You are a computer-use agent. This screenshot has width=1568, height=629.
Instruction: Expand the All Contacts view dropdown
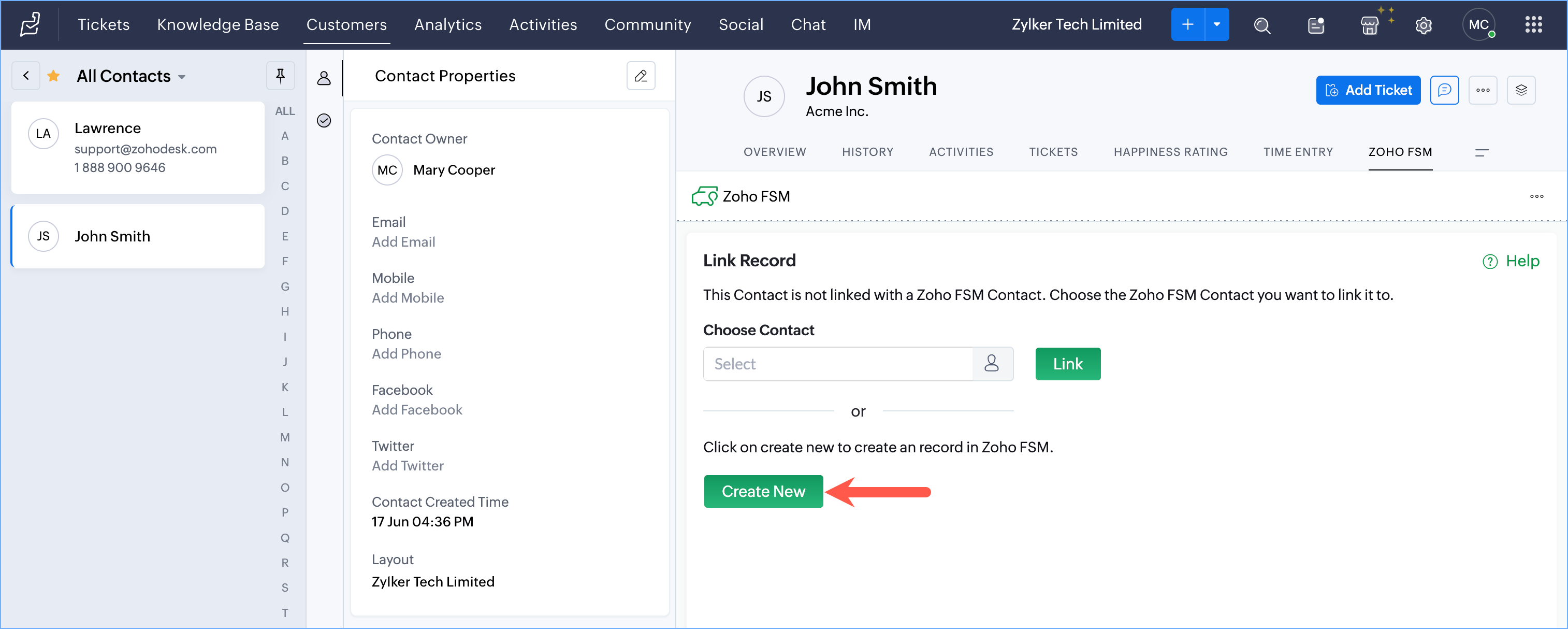coord(181,77)
